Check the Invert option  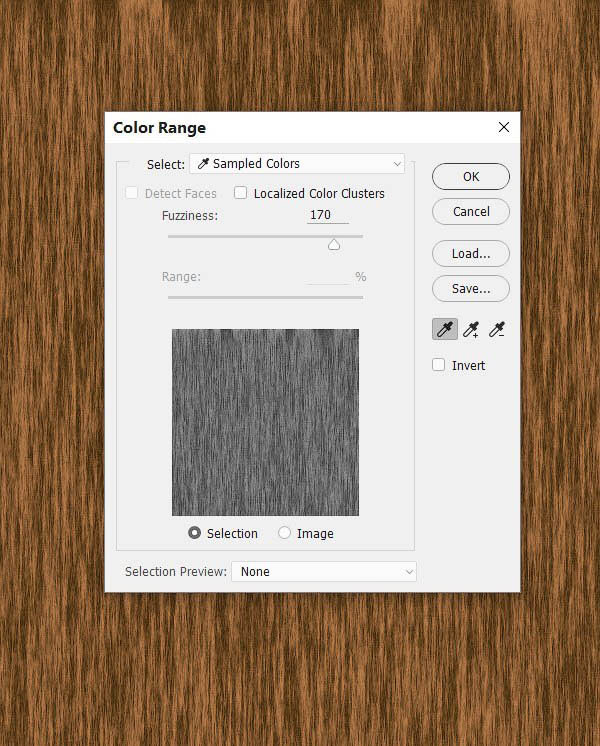(439, 365)
